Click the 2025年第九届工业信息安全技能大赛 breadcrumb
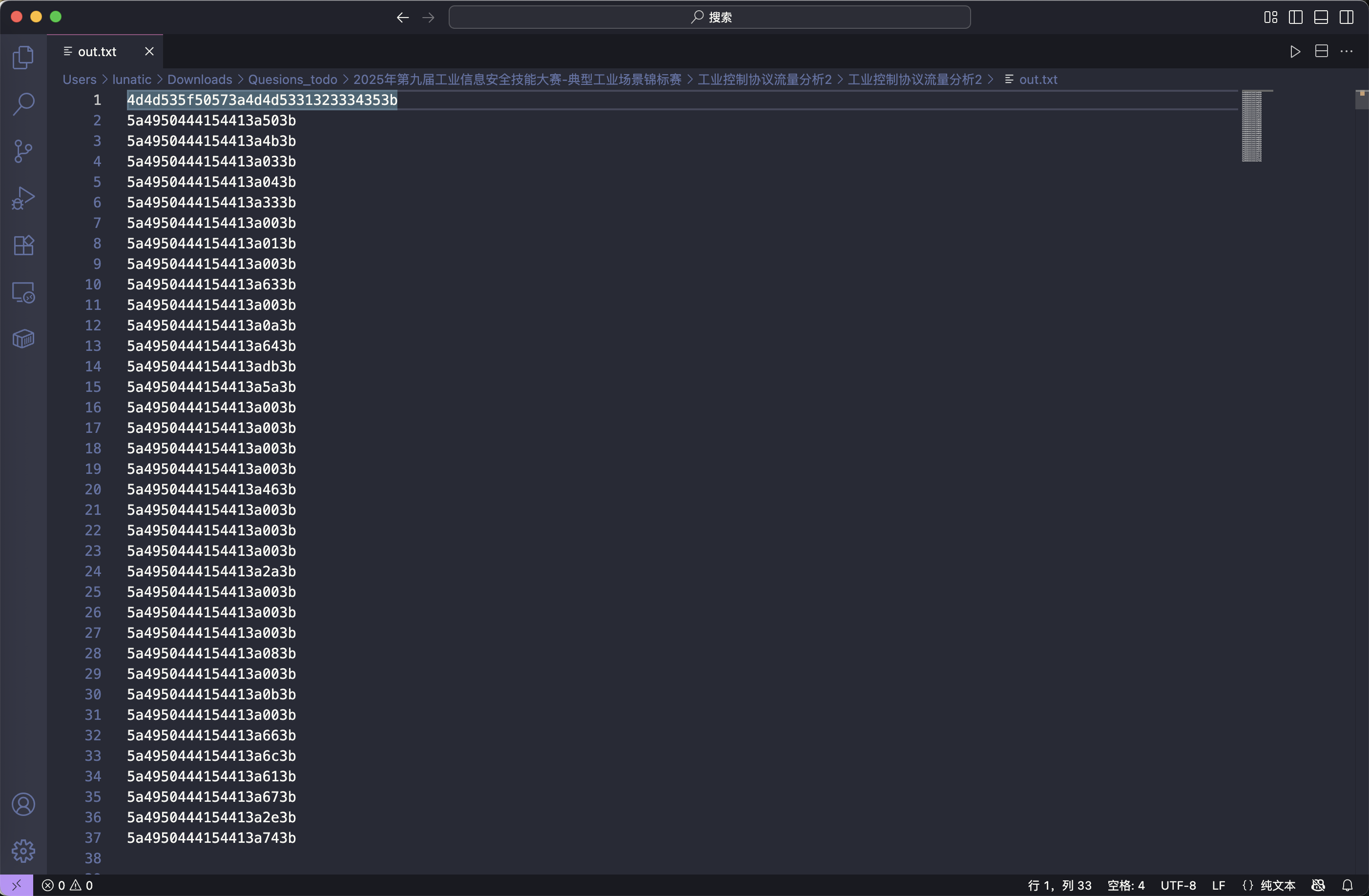Viewport: 1369px width, 896px height. (517, 80)
